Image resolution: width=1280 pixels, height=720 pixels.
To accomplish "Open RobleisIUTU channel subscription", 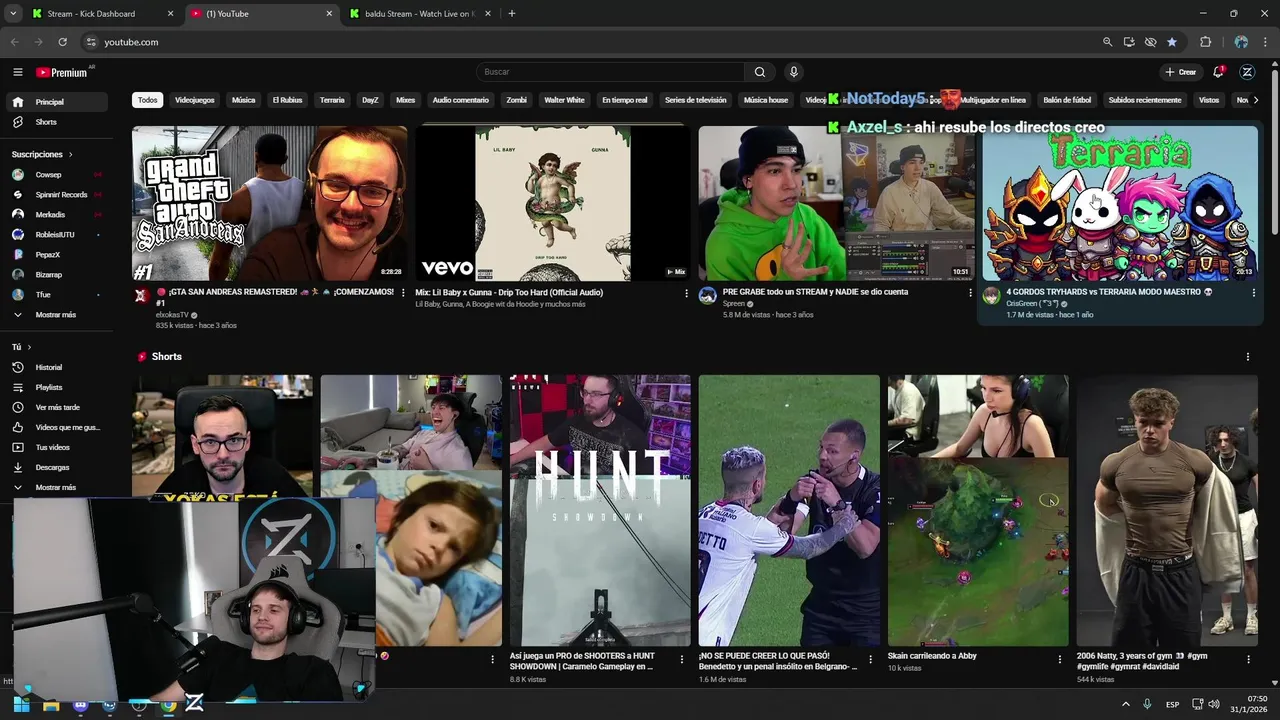I will 56,235.
